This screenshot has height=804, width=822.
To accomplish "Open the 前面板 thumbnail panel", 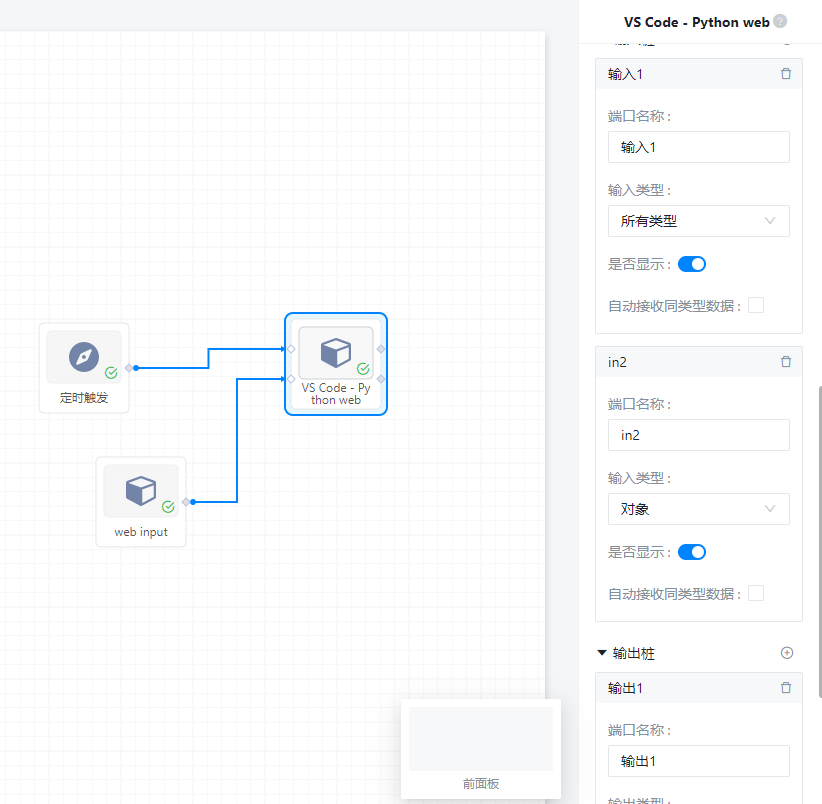I will (x=481, y=748).
